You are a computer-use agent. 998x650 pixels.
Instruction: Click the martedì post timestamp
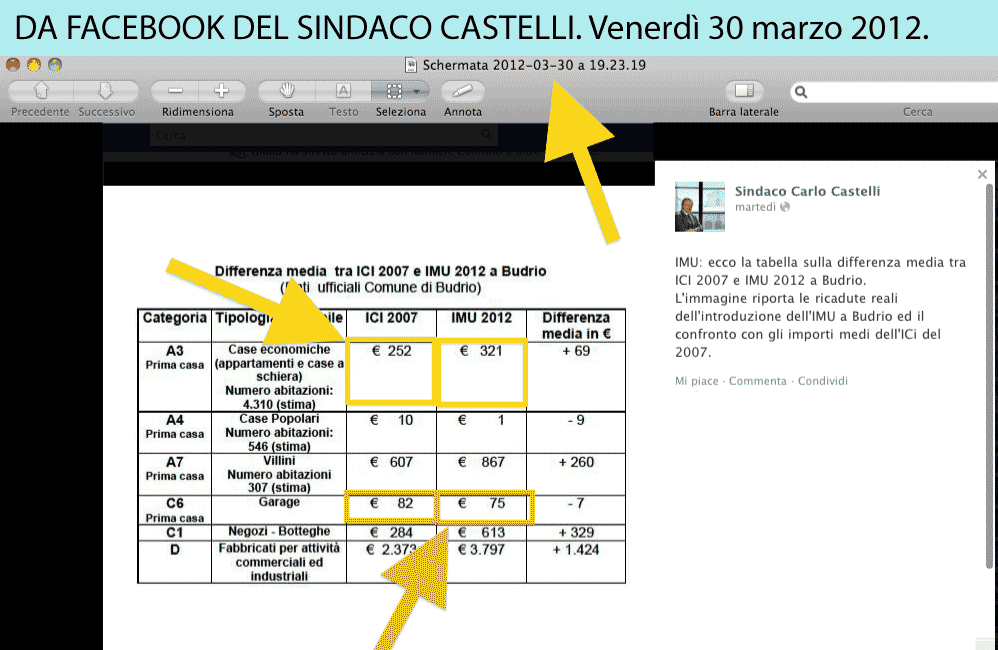tap(756, 207)
